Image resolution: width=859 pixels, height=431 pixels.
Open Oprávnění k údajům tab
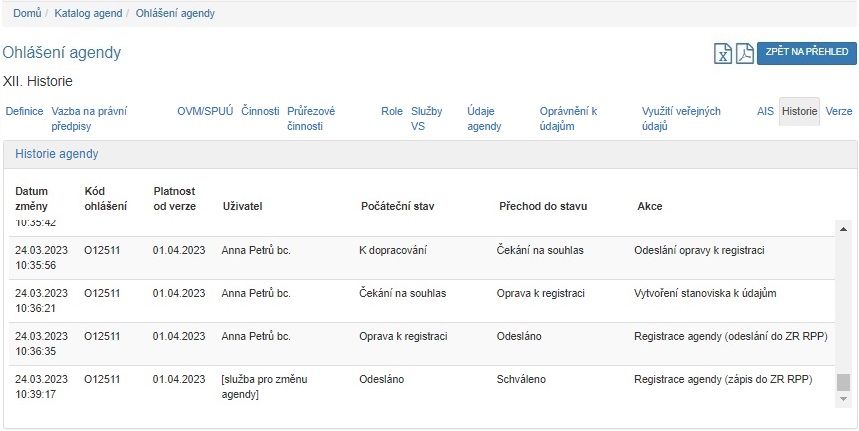pos(568,119)
